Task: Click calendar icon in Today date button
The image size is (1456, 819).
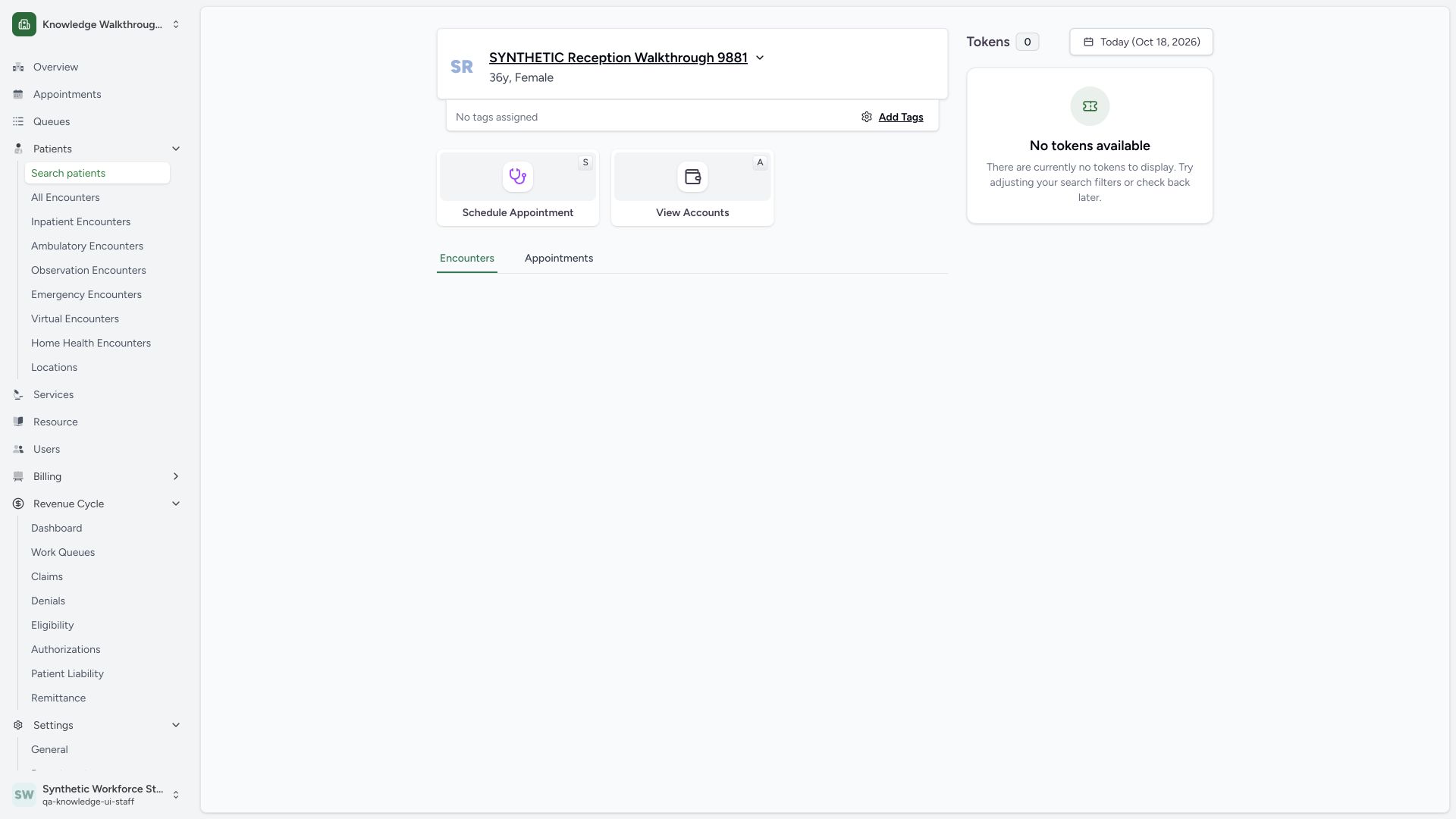Action: pyautogui.click(x=1088, y=42)
